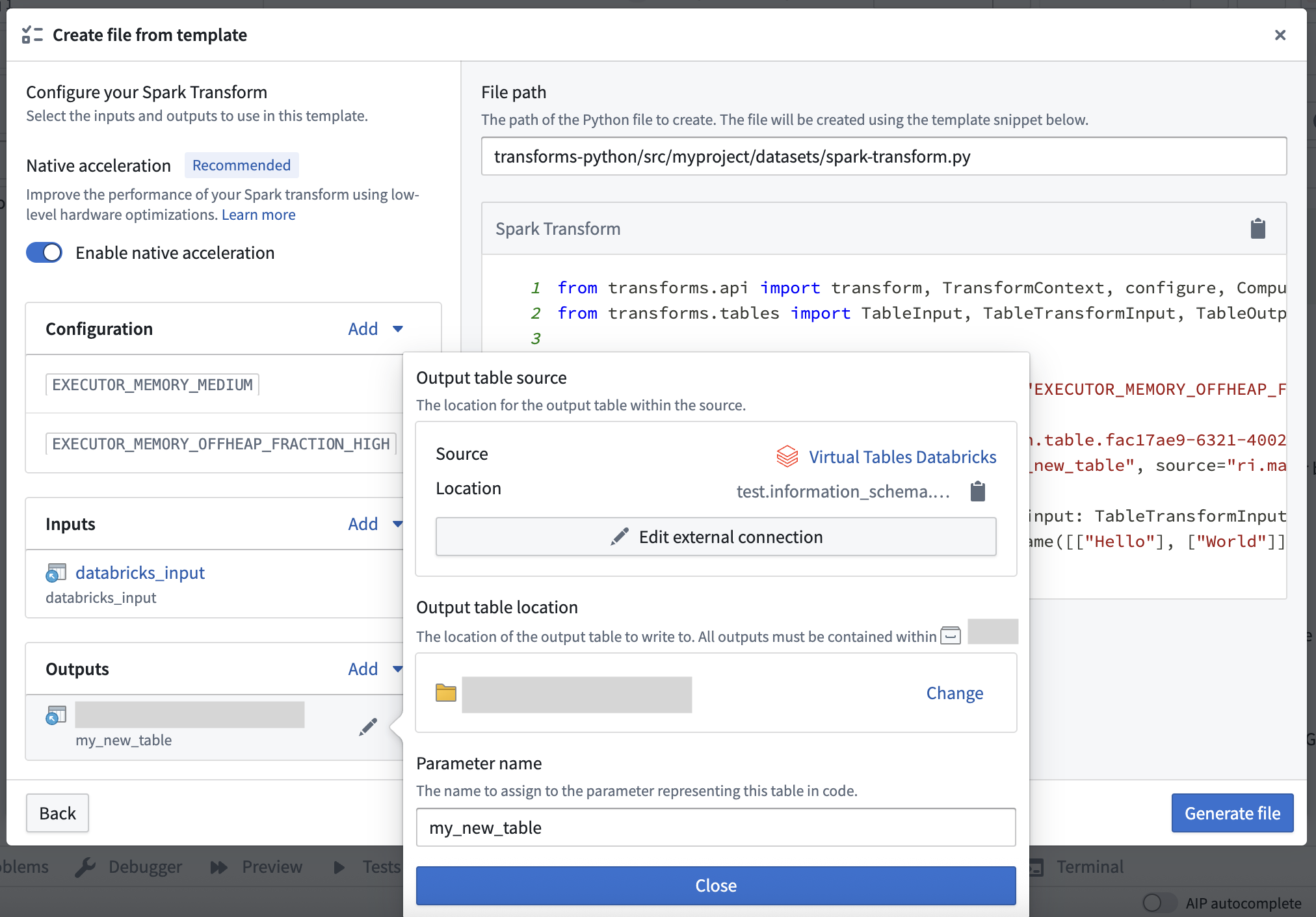Open the Outputs Add dropdown
The image size is (1316, 917).
(375, 669)
